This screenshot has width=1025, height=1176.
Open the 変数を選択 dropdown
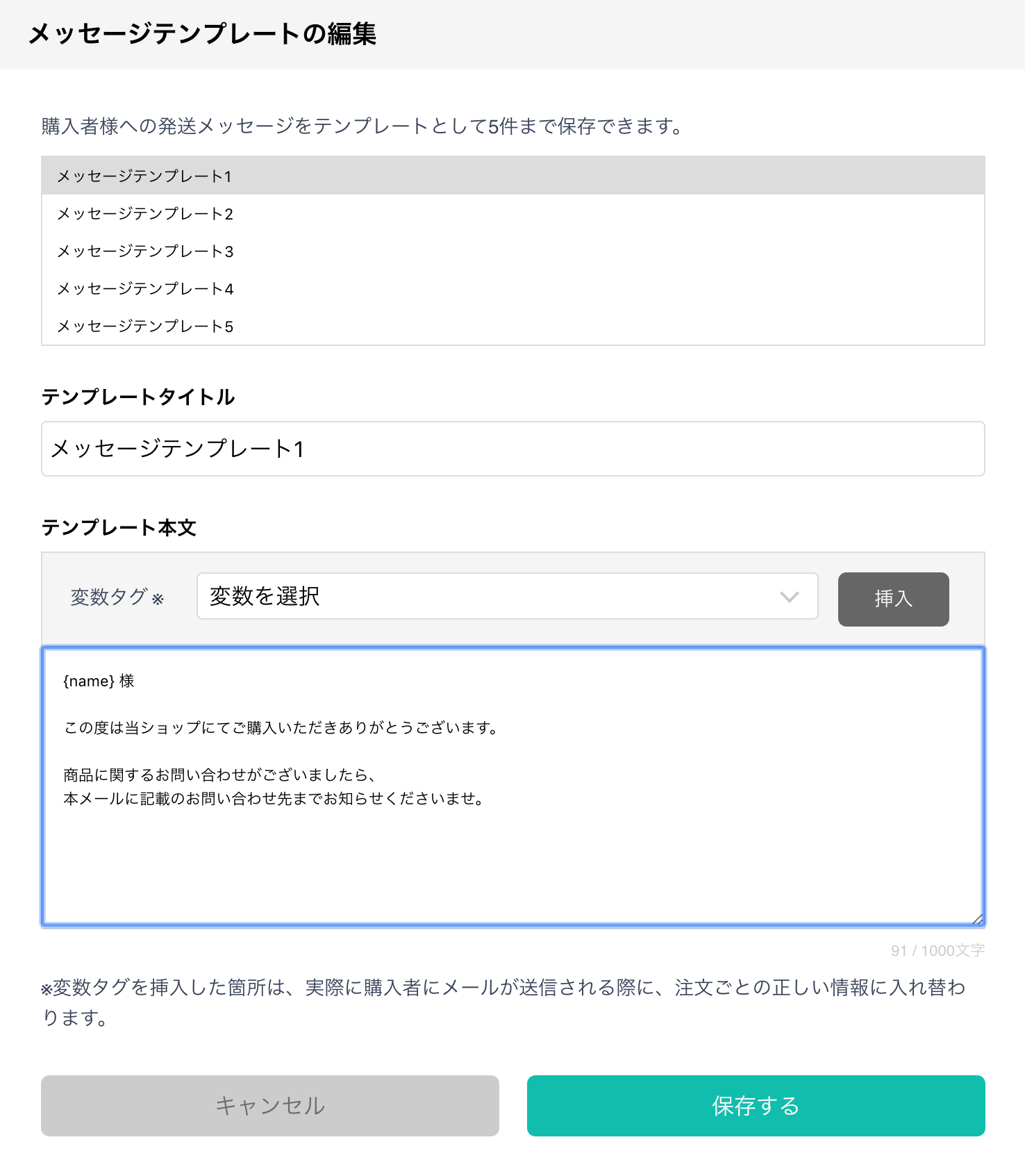click(x=507, y=596)
